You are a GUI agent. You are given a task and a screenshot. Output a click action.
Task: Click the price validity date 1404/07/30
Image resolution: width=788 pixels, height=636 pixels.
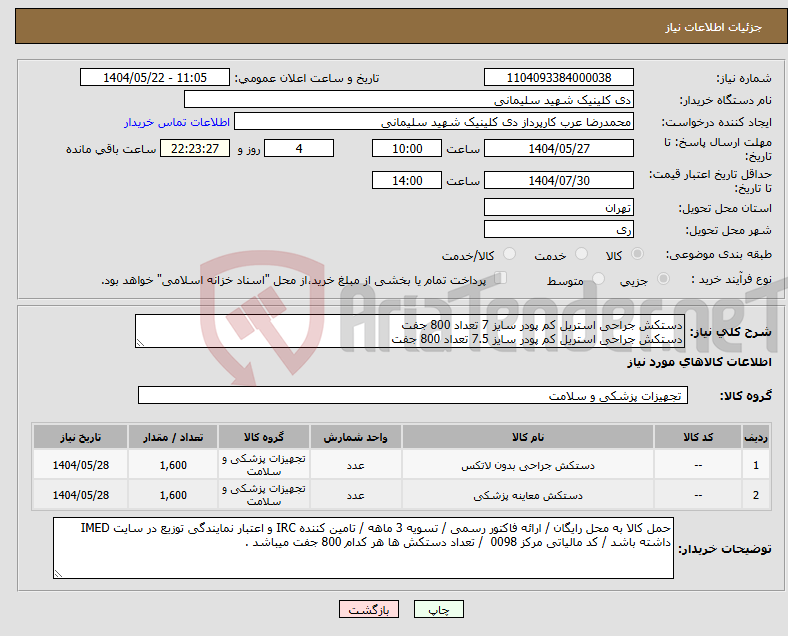coord(558,180)
